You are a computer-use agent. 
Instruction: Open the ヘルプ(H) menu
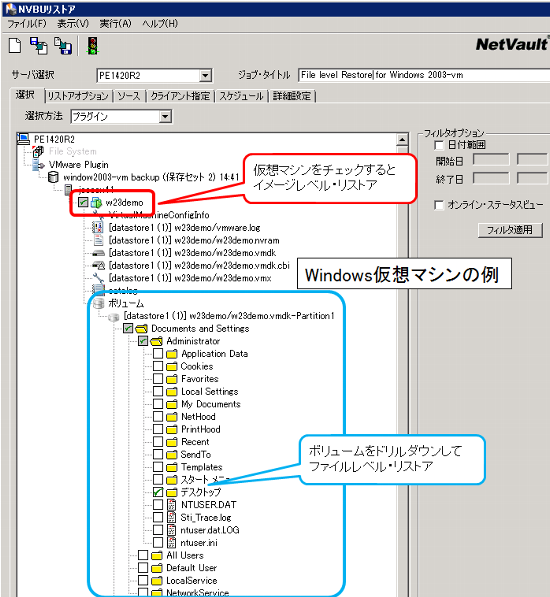point(160,24)
